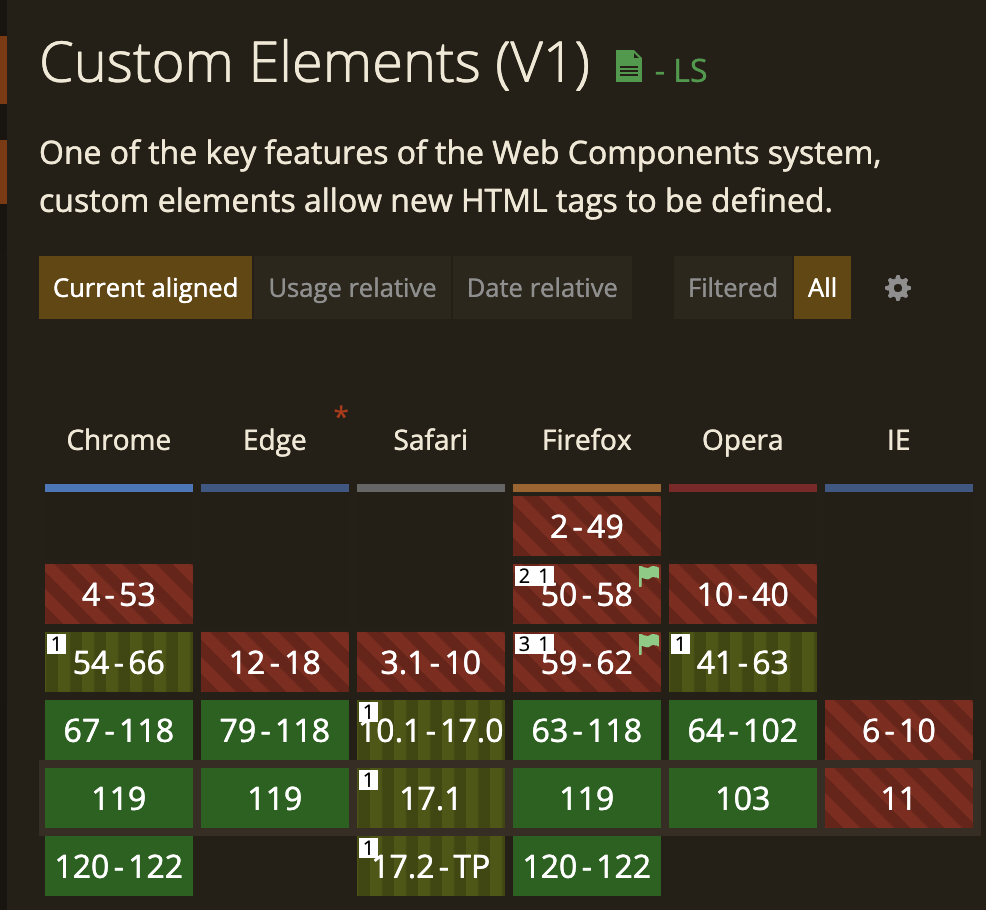The height and width of the screenshot is (910, 986).
Task: Switch to Usage relative view
Action: (352, 287)
